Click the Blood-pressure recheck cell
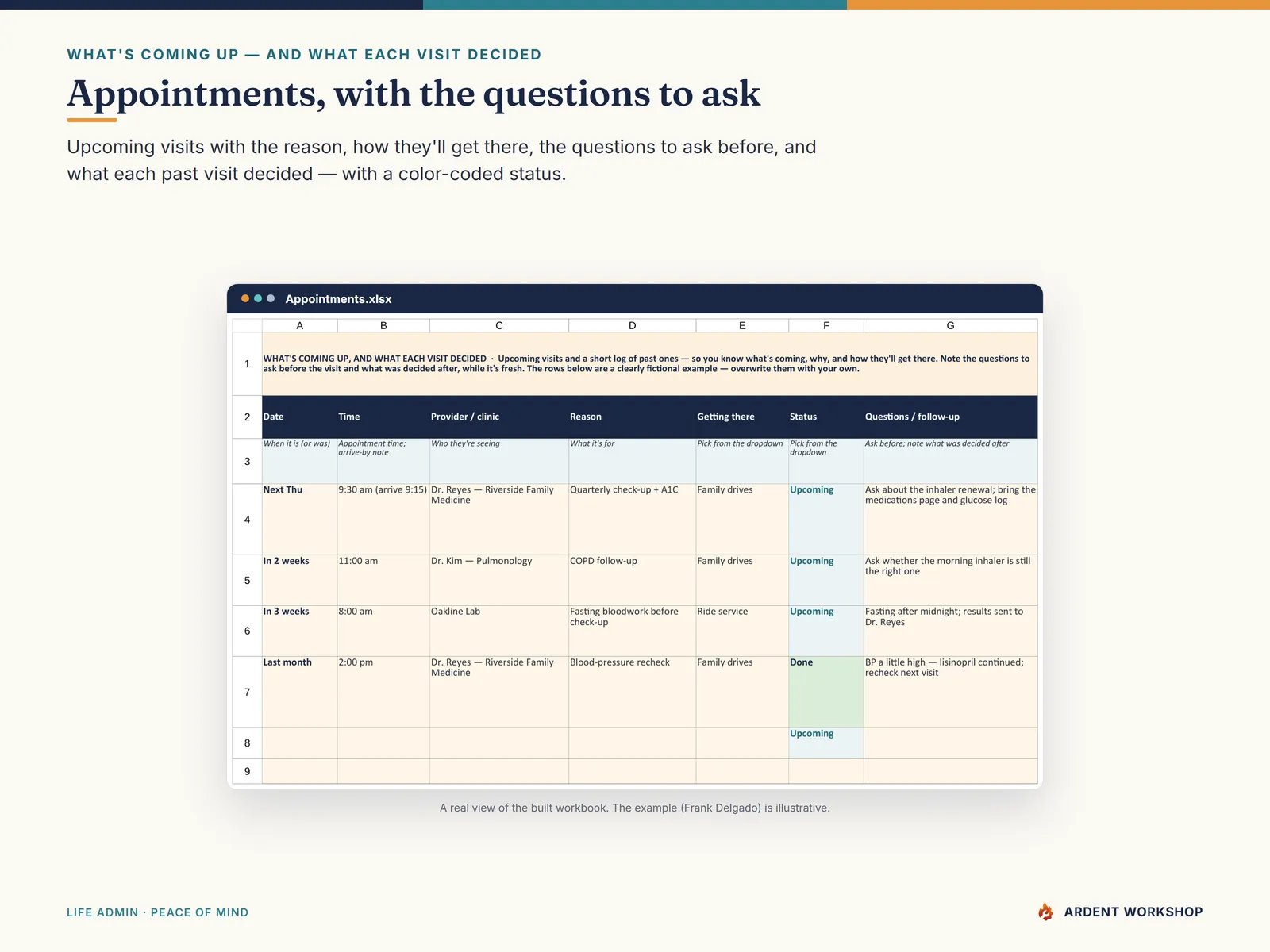Viewport: 1270px width, 952px height. (633, 692)
